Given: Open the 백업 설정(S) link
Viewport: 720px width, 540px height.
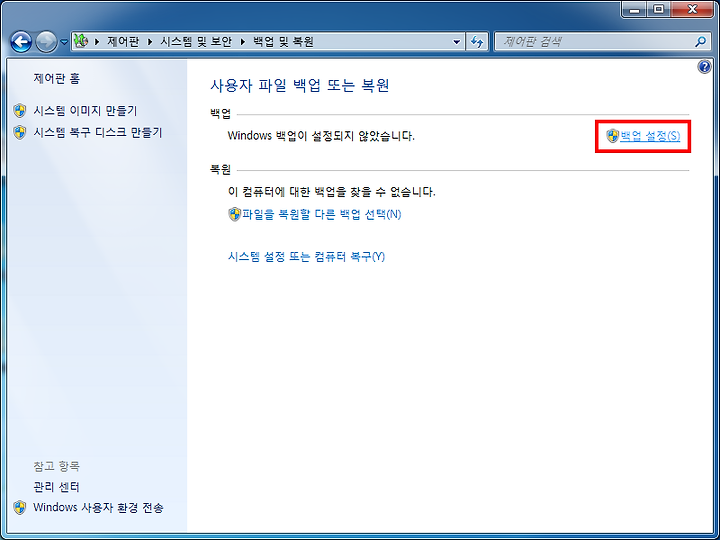Looking at the screenshot, I should (650, 136).
